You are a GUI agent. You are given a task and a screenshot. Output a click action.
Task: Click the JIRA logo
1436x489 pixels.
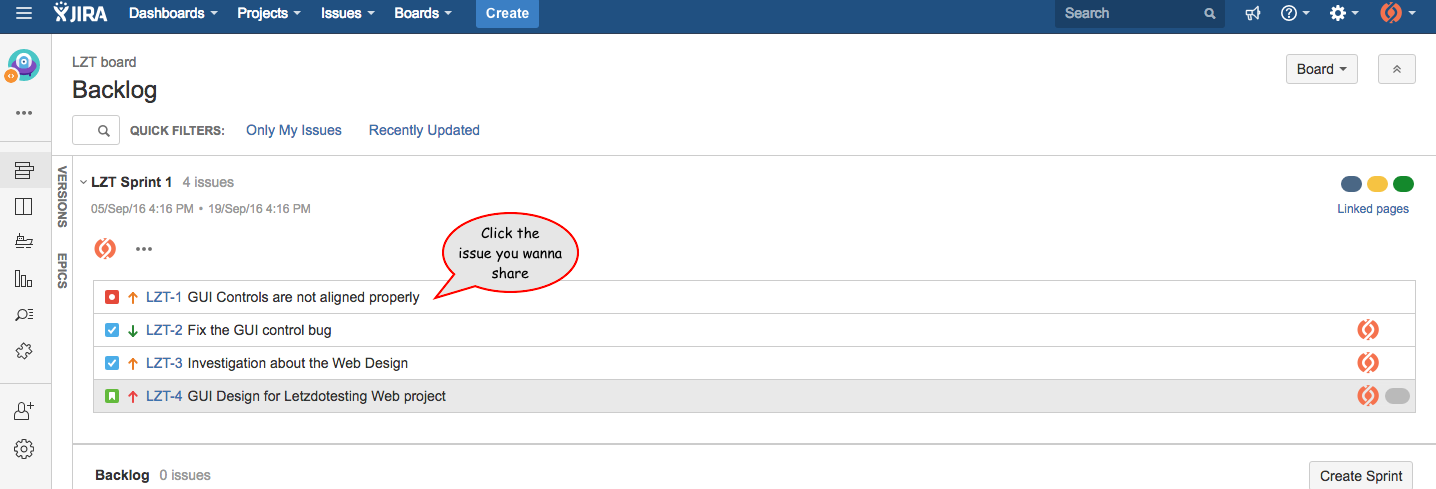pos(82,13)
